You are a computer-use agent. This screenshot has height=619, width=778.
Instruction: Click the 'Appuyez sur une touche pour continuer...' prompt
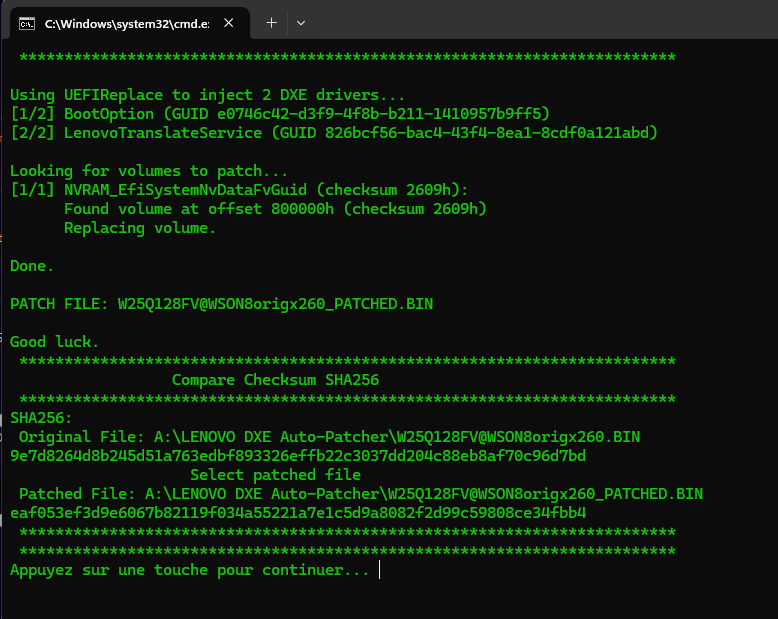point(190,570)
